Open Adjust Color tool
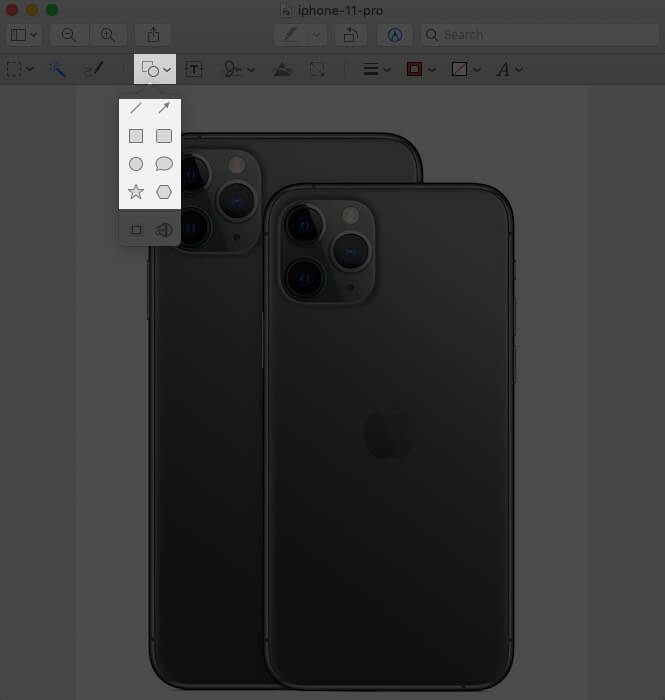The width and height of the screenshot is (665, 700). pos(282,69)
